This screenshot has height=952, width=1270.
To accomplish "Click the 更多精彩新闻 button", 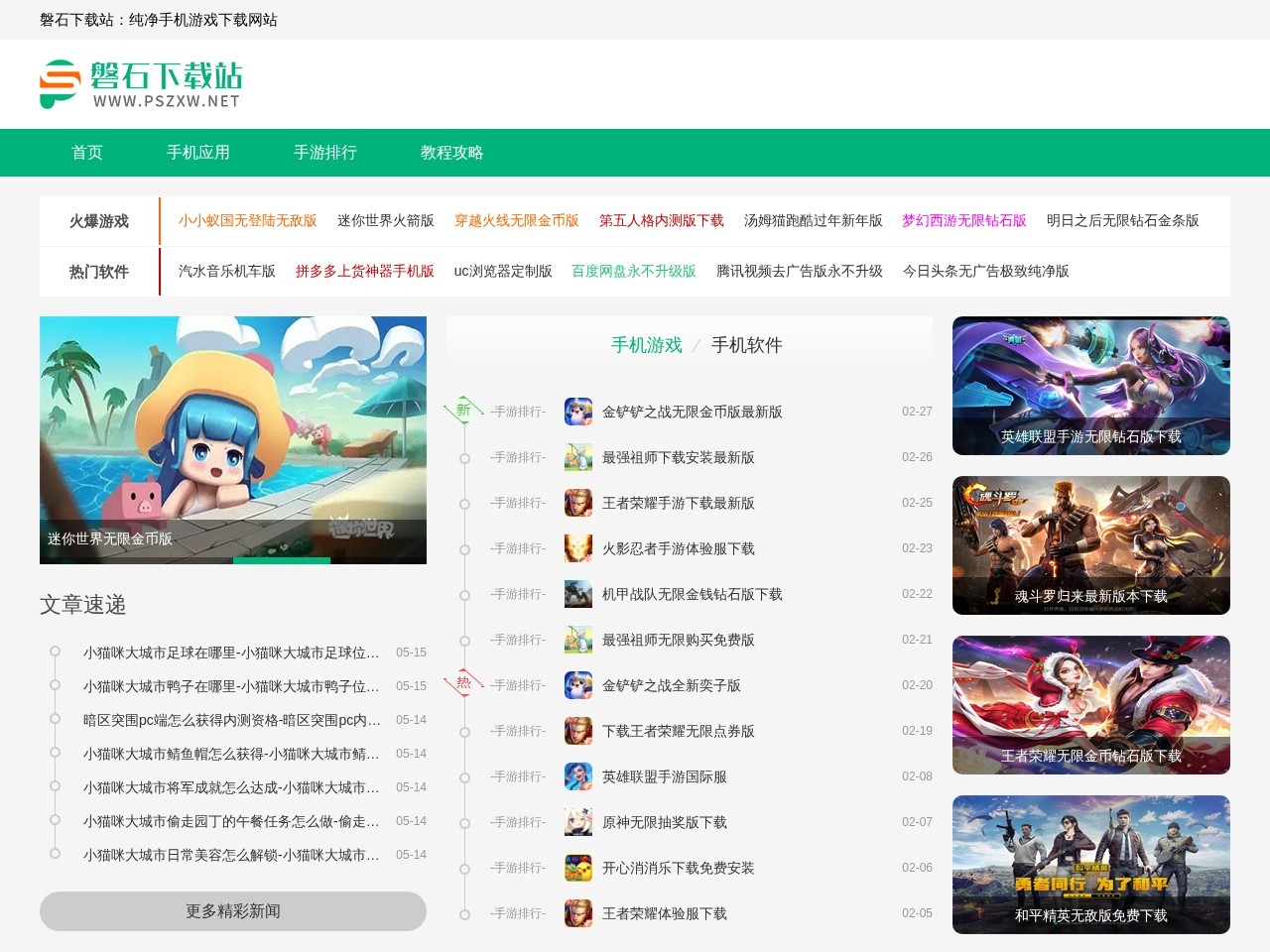I will coord(233,911).
